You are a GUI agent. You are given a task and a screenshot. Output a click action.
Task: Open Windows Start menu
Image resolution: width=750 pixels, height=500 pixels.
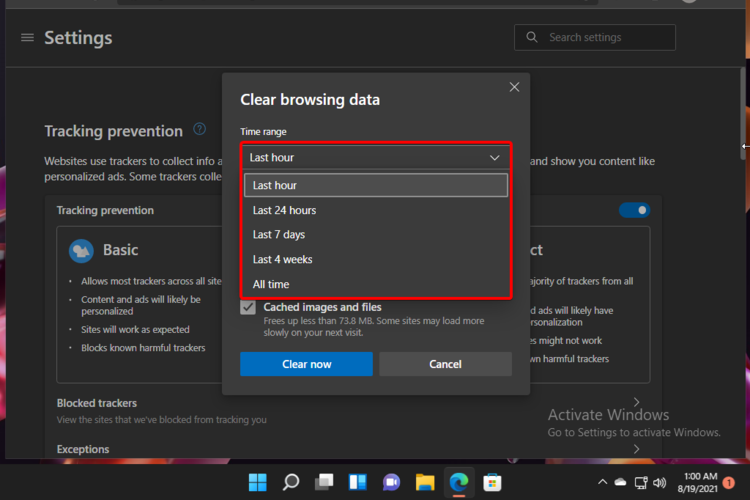coord(258,482)
